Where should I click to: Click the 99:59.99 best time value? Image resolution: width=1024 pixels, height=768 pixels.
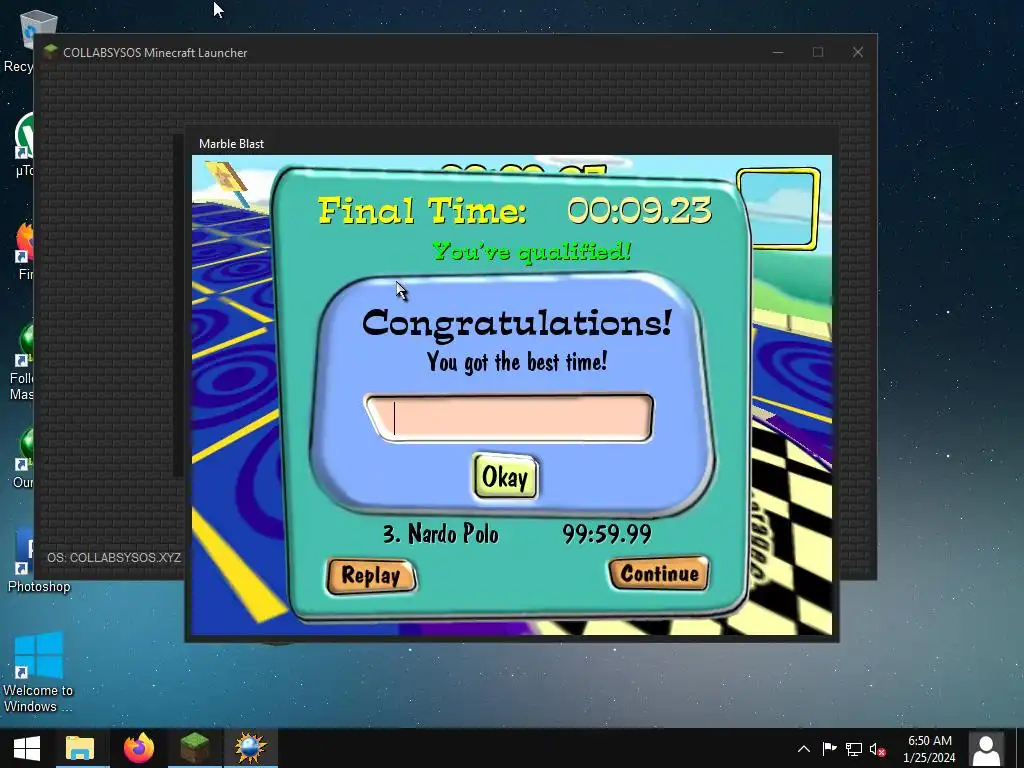607,534
